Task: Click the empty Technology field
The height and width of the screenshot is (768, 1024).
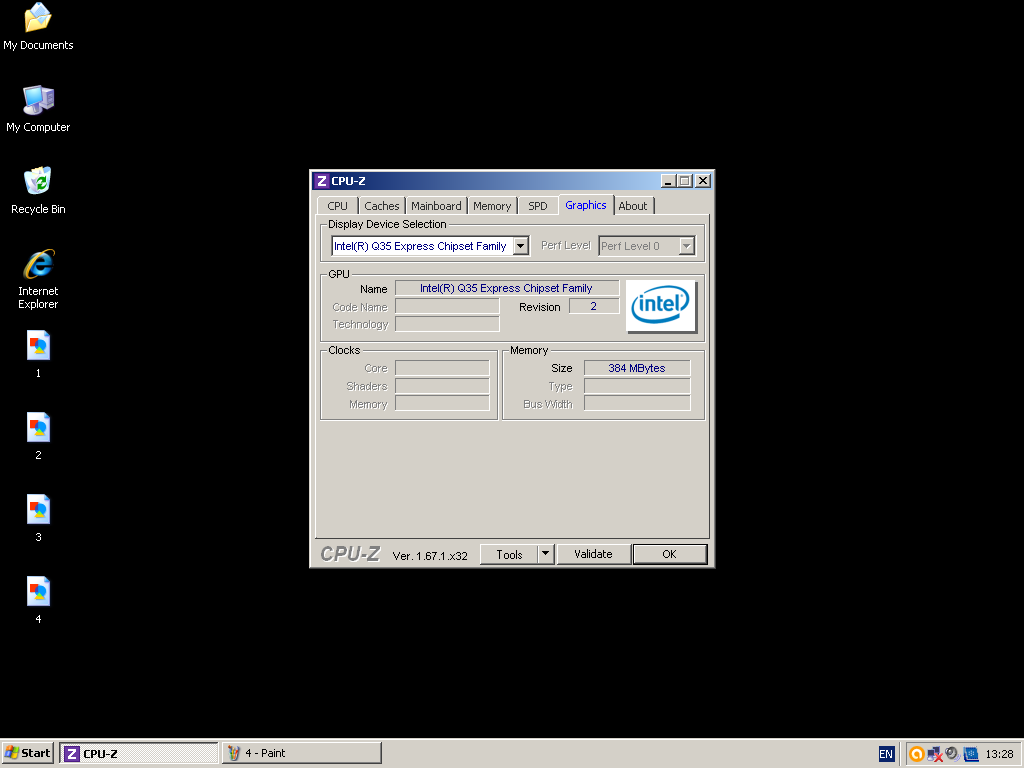Action: (x=447, y=324)
